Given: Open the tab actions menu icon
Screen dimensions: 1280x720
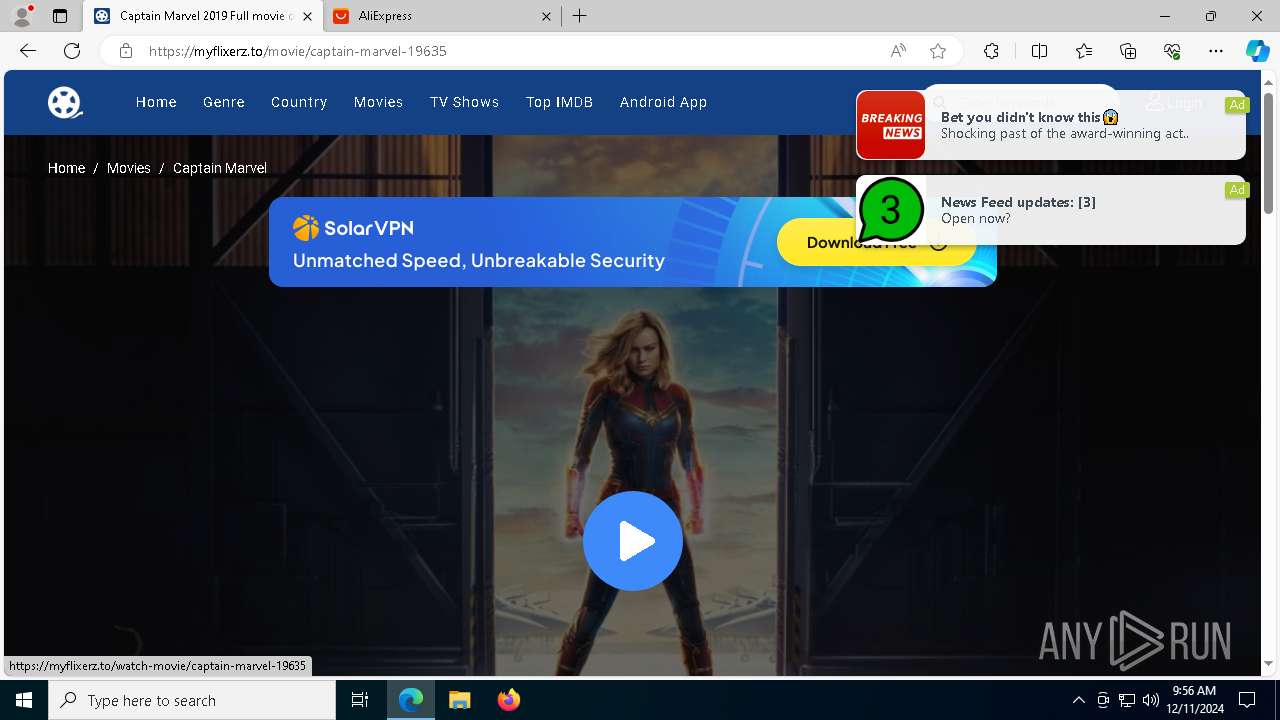Looking at the screenshot, I should click(60, 16).
